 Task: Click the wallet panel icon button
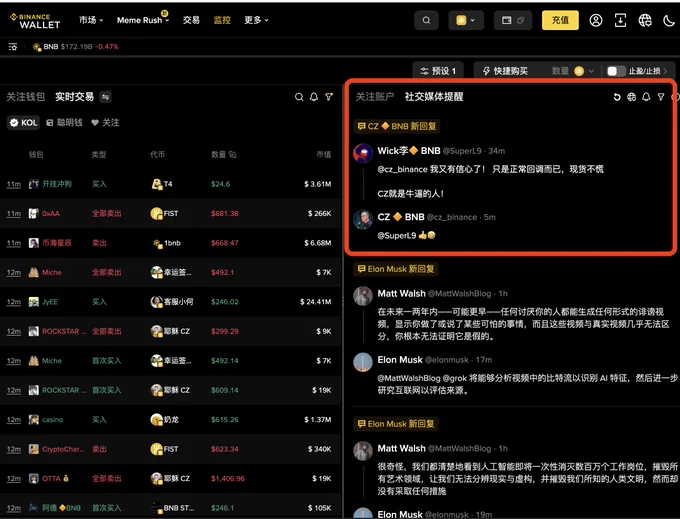coord(513,20)
